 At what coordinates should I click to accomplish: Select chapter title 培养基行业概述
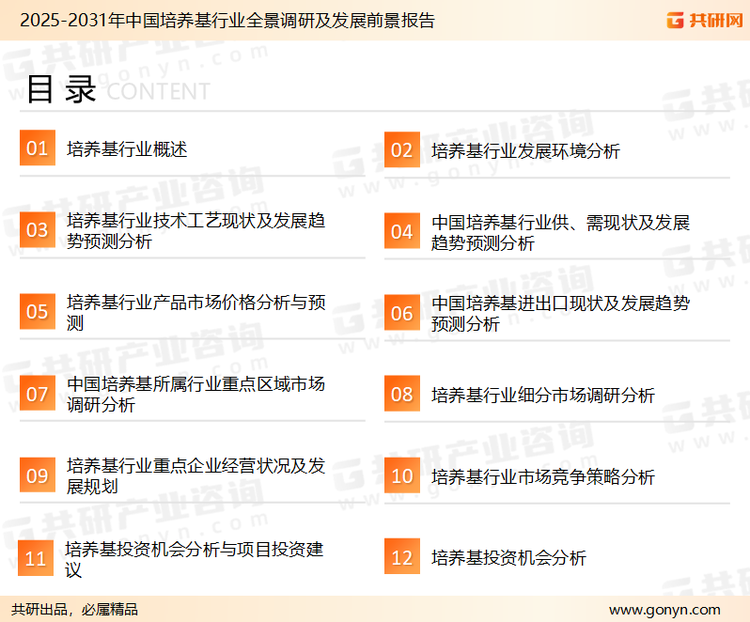[127, 149]
